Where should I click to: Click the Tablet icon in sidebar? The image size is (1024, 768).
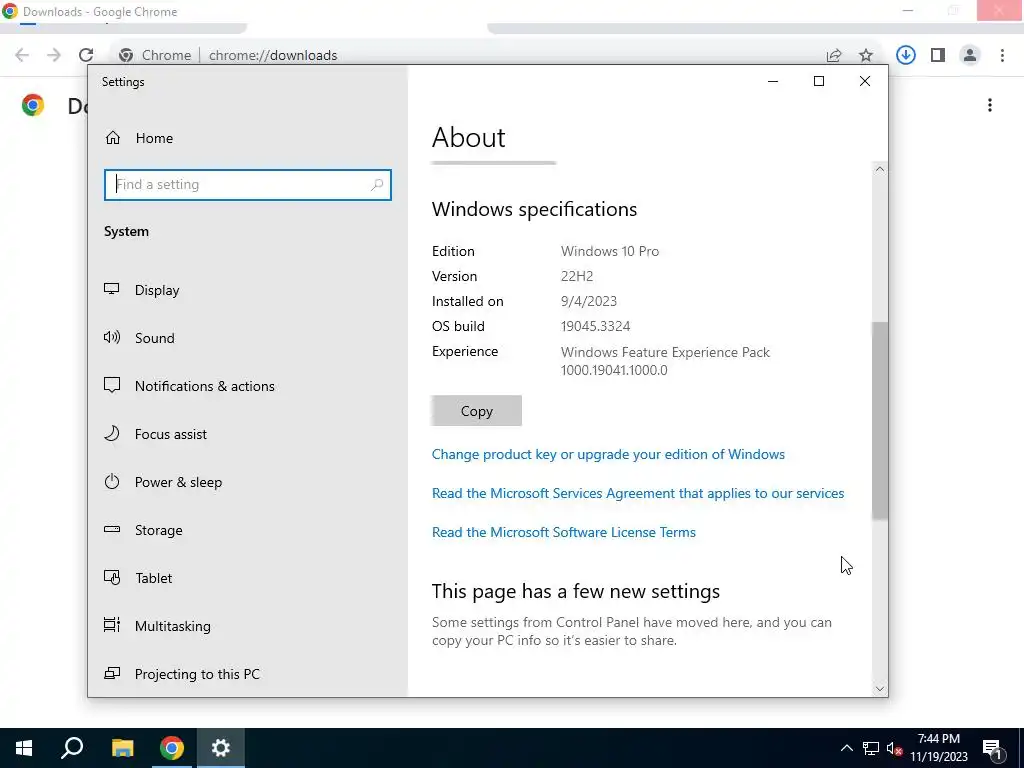click(x=112, y=577)
